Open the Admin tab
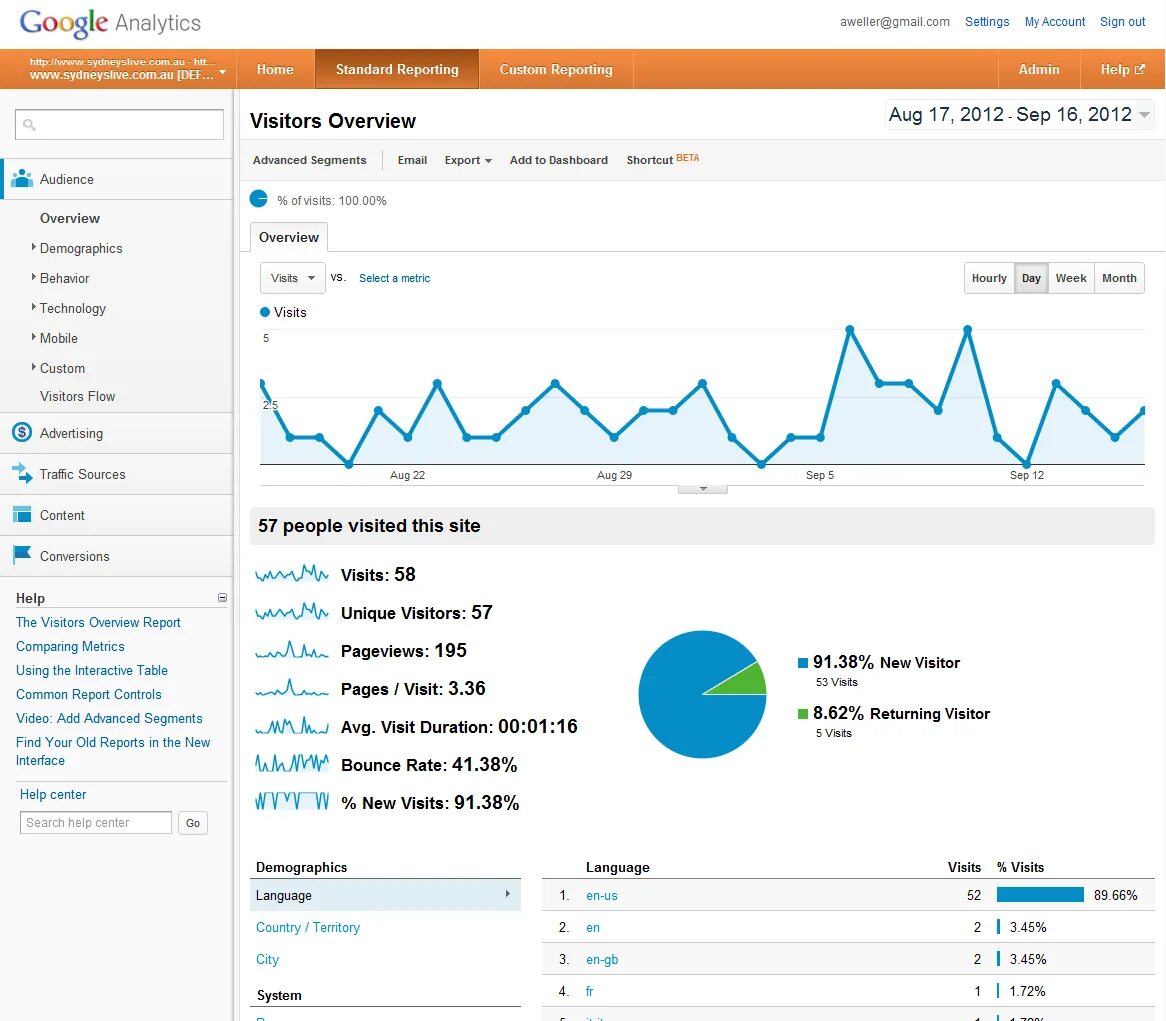 1039,69
